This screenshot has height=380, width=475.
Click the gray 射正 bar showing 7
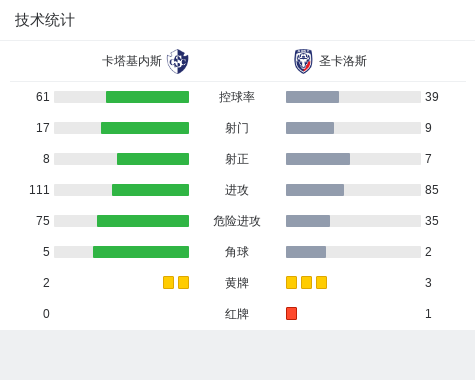pos(318,159)
